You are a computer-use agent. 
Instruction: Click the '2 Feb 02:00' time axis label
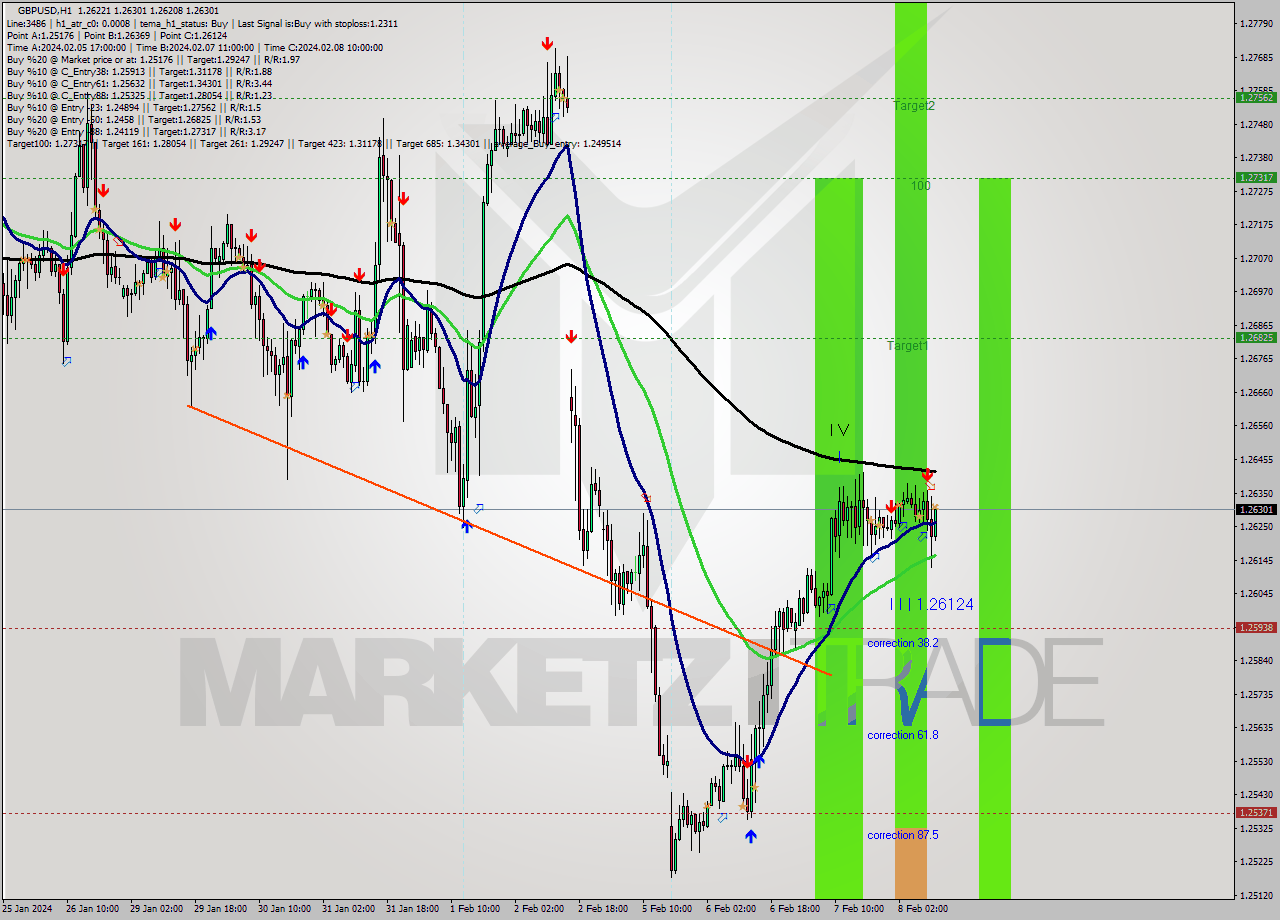(x=540, y=909)
